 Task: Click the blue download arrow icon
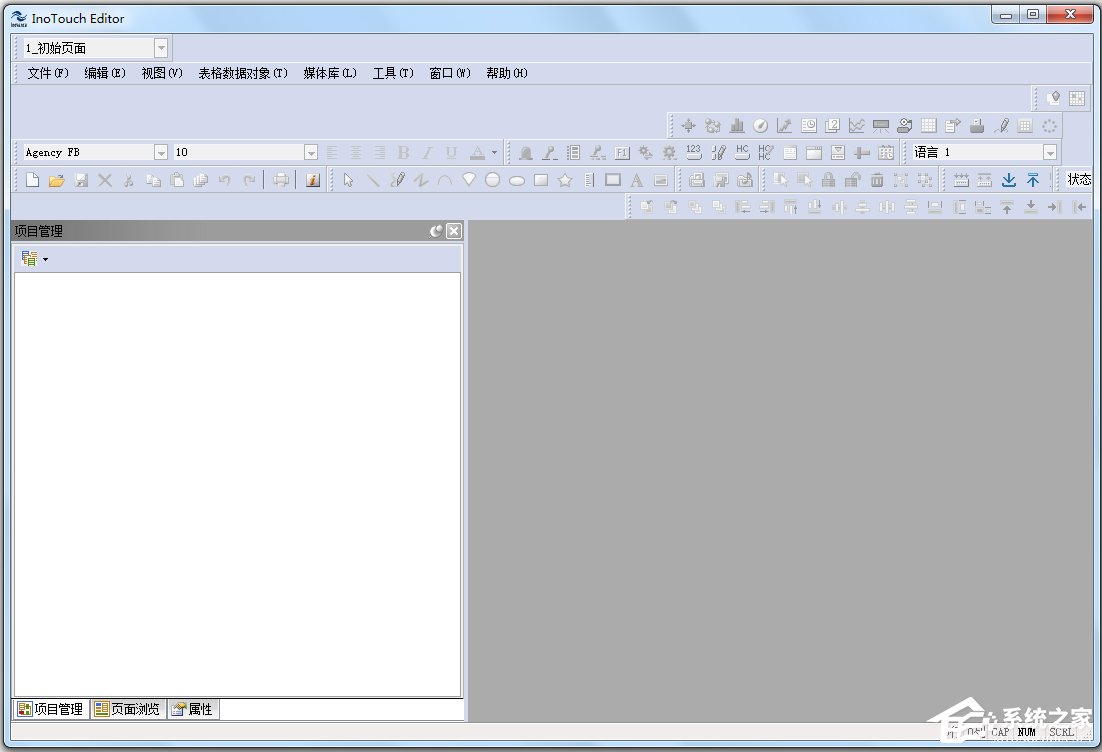pyautogui.click(x=1009, y=180)
